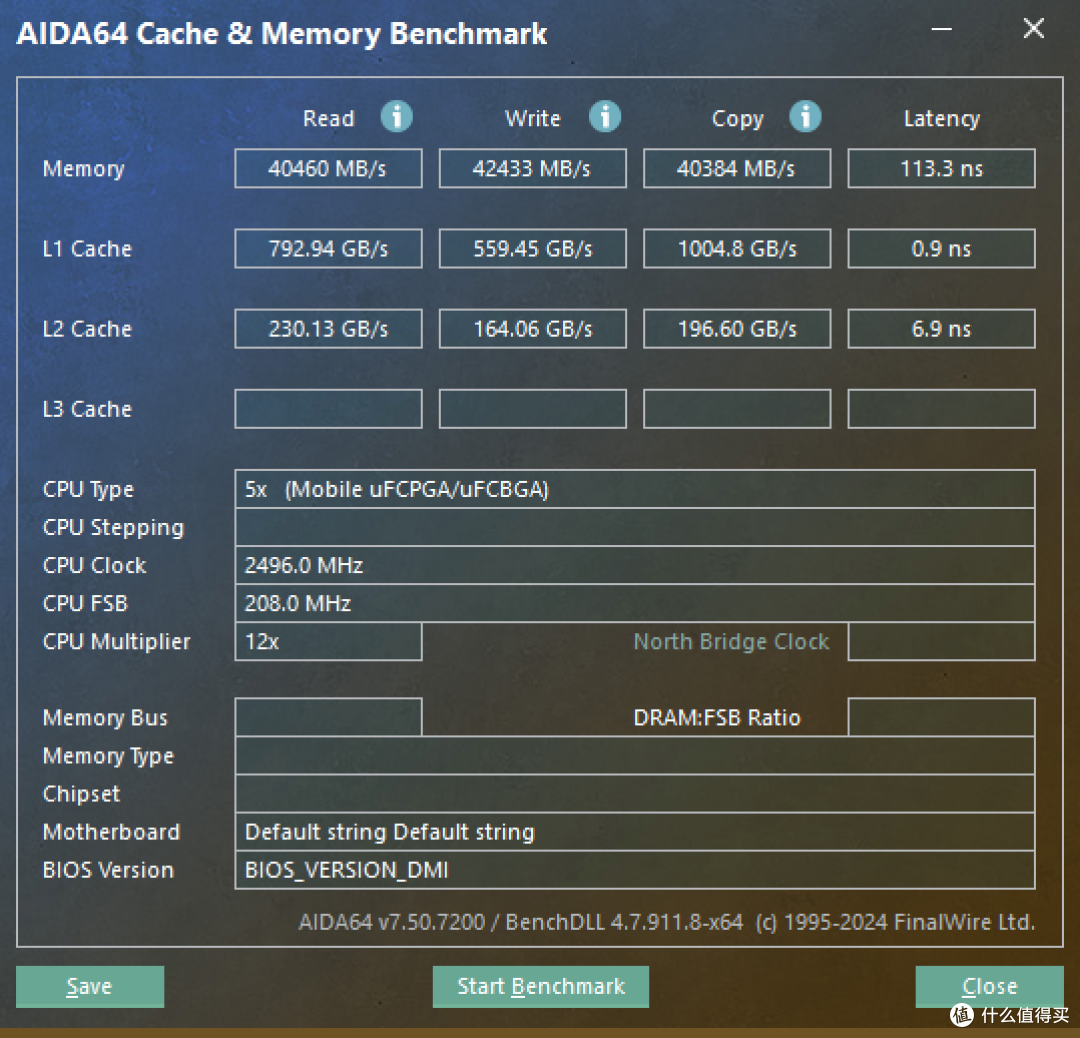1080x1038 pixels.
Task: Select the Memory Read value 40460 MB/s
Action: click(x=328, y=168)
